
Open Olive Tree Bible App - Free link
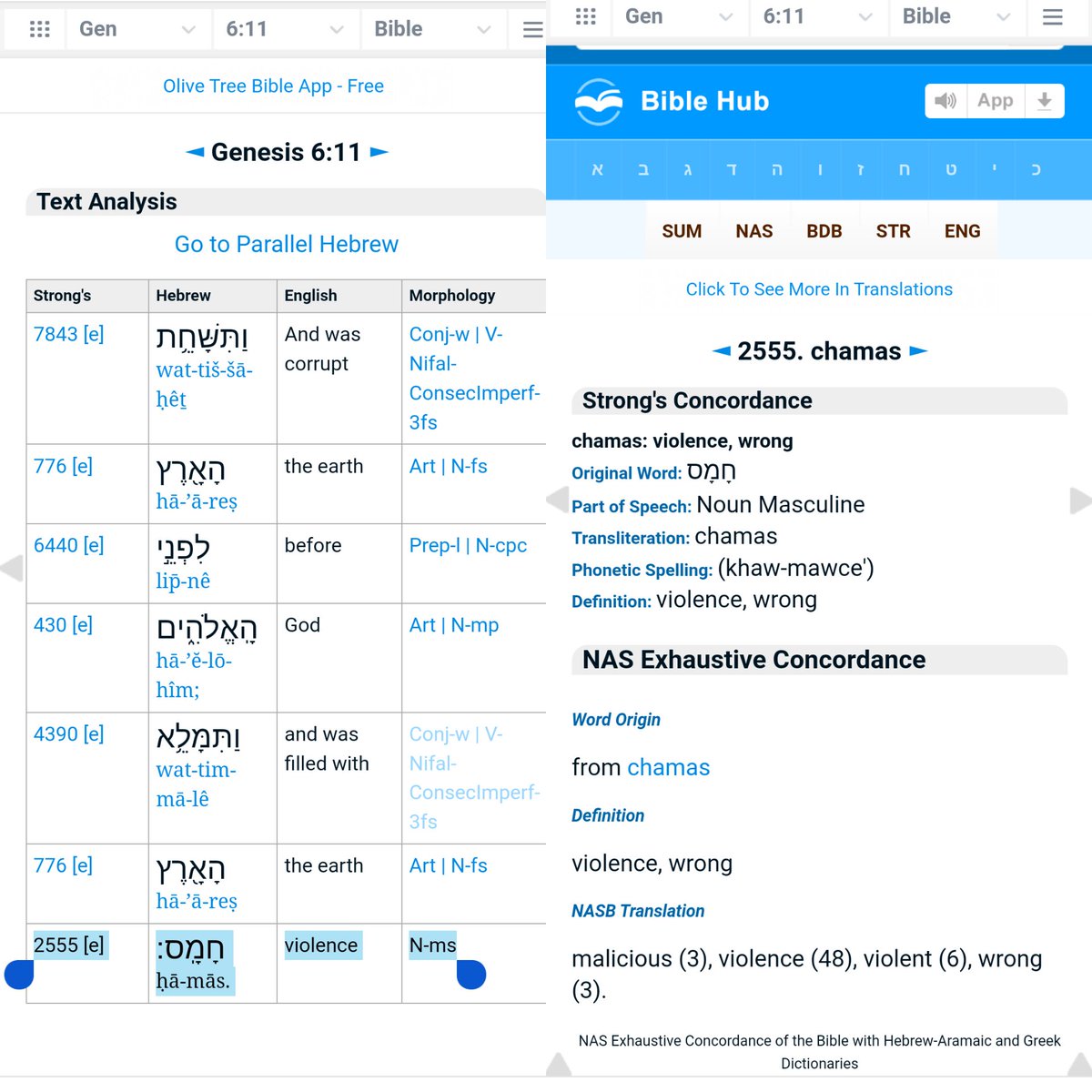coord(273,86)
